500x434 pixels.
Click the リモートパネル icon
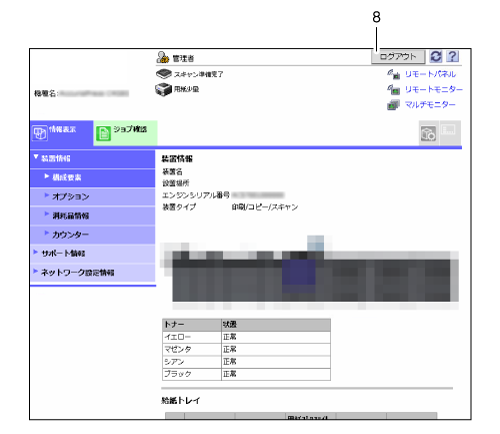(x=393, y=74)
